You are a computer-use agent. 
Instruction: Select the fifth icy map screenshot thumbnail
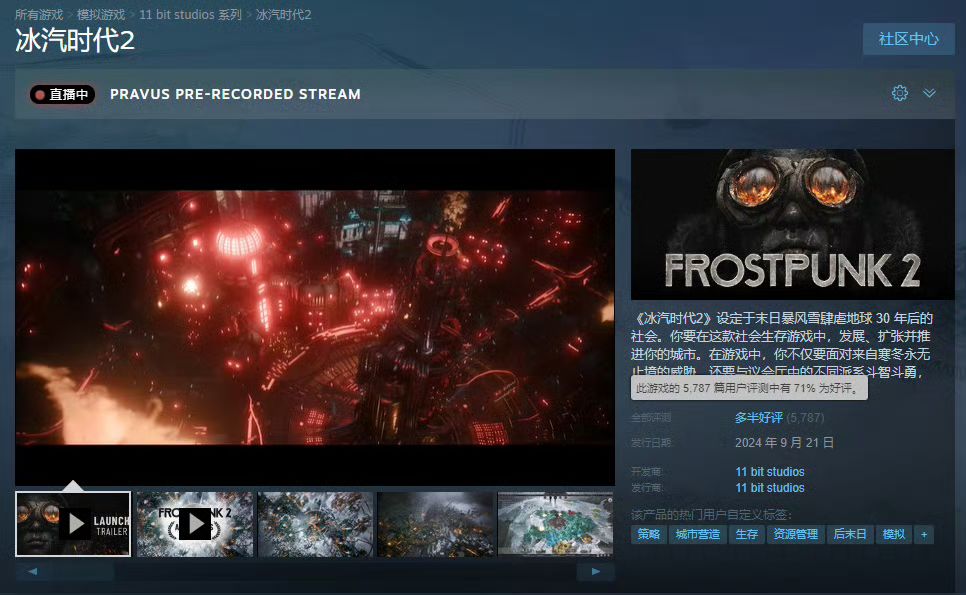coord(556,524)
